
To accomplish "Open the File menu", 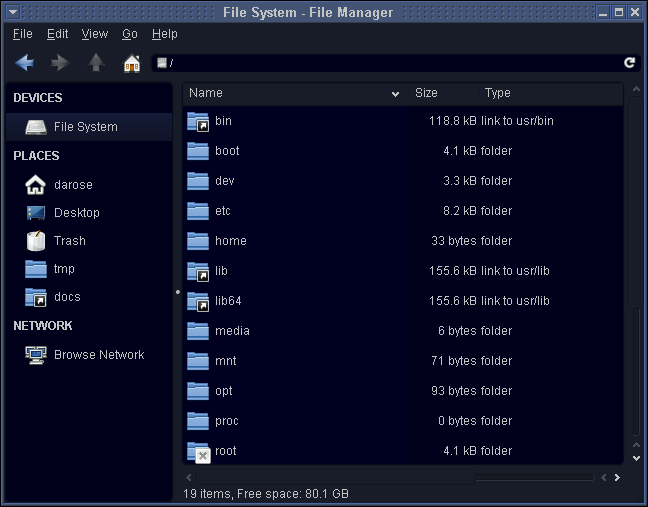I will [x=22, y=34].
